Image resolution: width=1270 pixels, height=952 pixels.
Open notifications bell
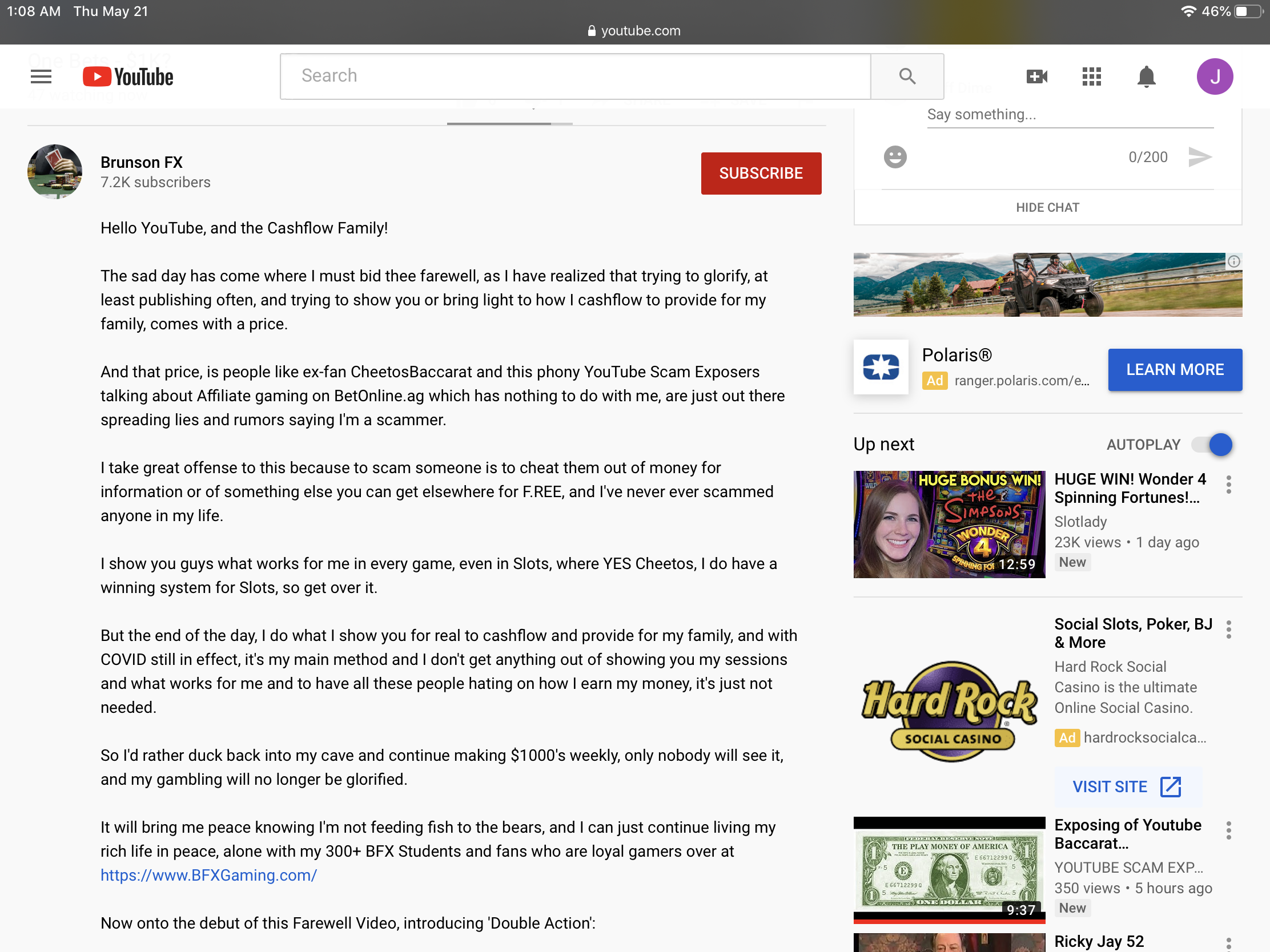tap(1147, 76)
